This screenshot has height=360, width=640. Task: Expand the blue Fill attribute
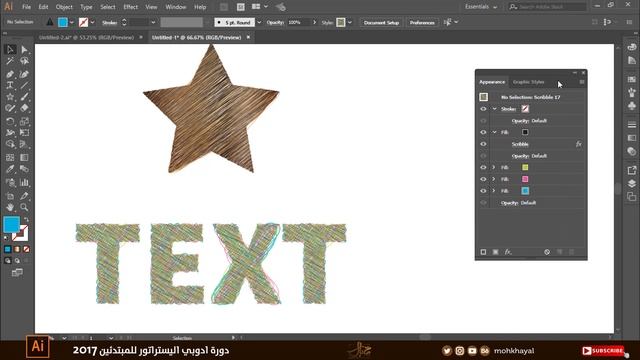click(494, 191)
